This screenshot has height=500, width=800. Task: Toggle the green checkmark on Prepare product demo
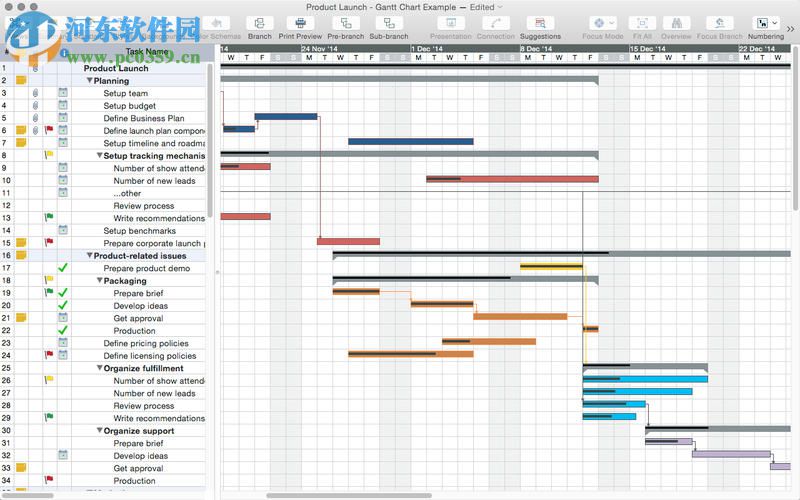63,268
